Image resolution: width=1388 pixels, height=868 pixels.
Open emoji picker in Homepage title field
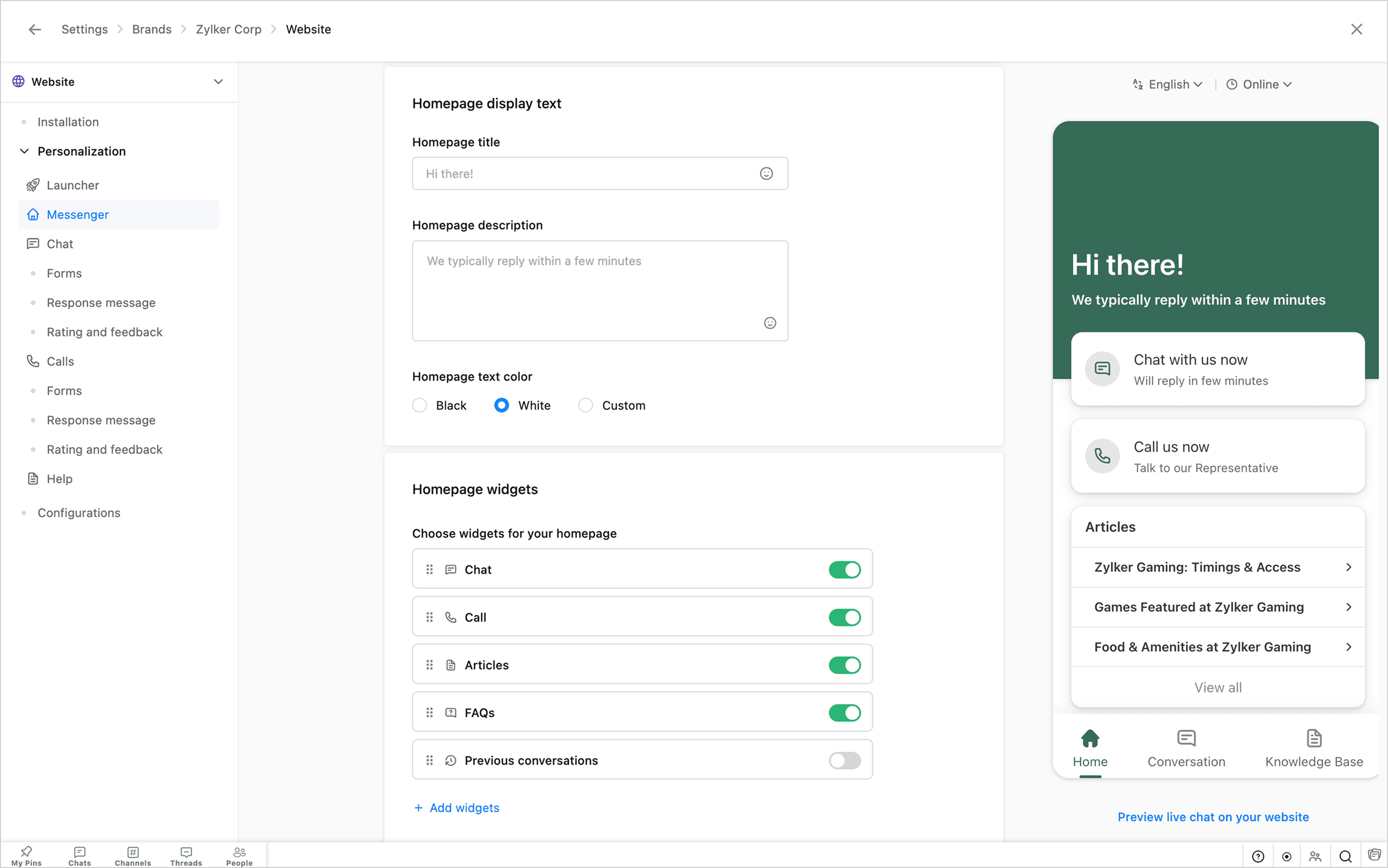tap(766, 173)
